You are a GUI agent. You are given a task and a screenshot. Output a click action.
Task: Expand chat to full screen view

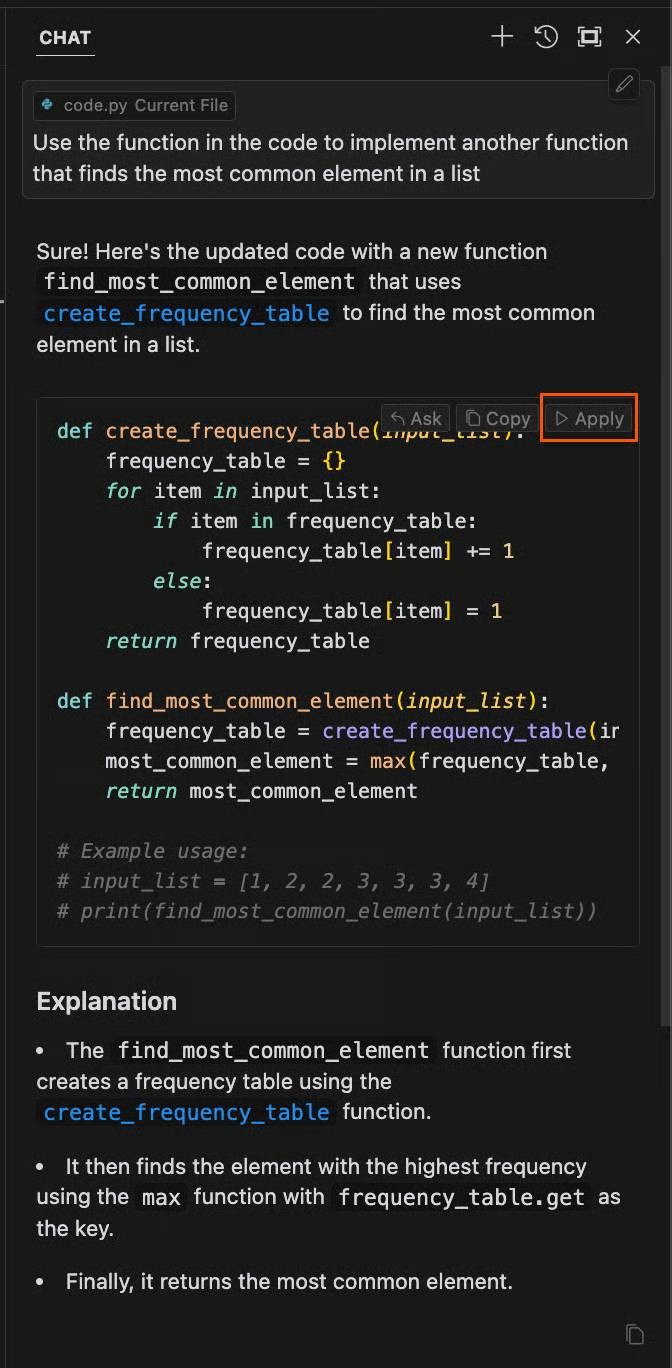589,36
